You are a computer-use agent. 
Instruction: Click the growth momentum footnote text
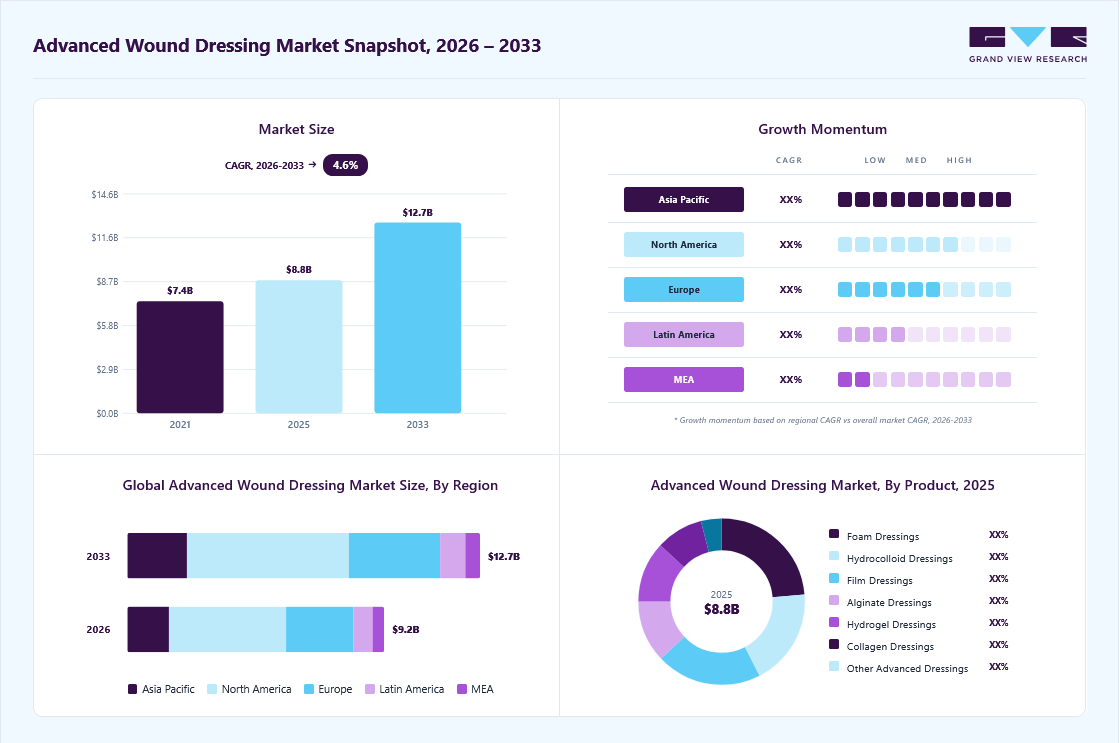pyautogui.click(x=822, y=420)
